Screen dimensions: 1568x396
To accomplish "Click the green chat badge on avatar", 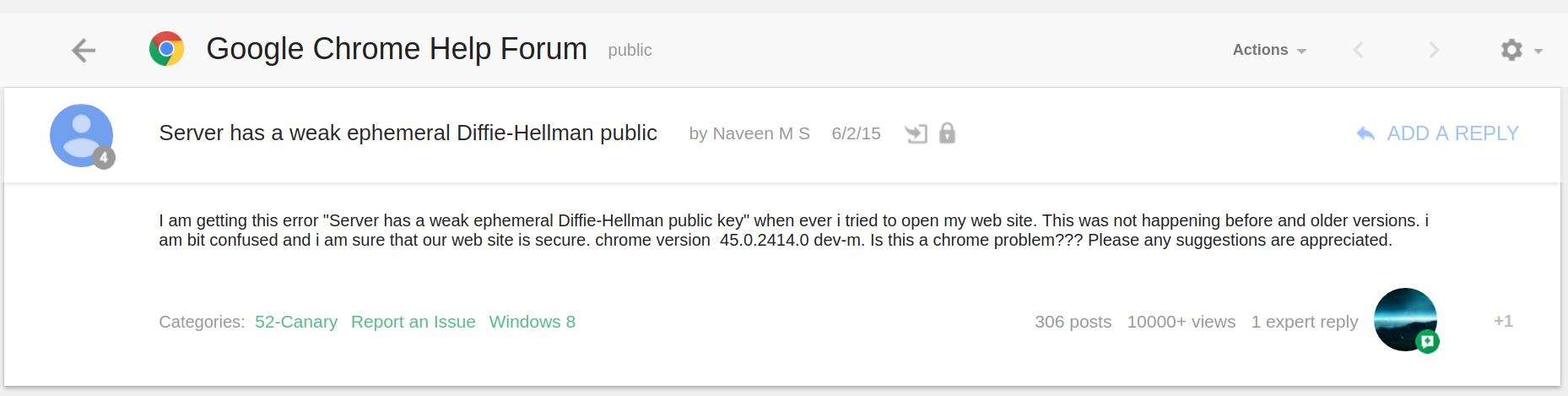I will (1427, 341).
